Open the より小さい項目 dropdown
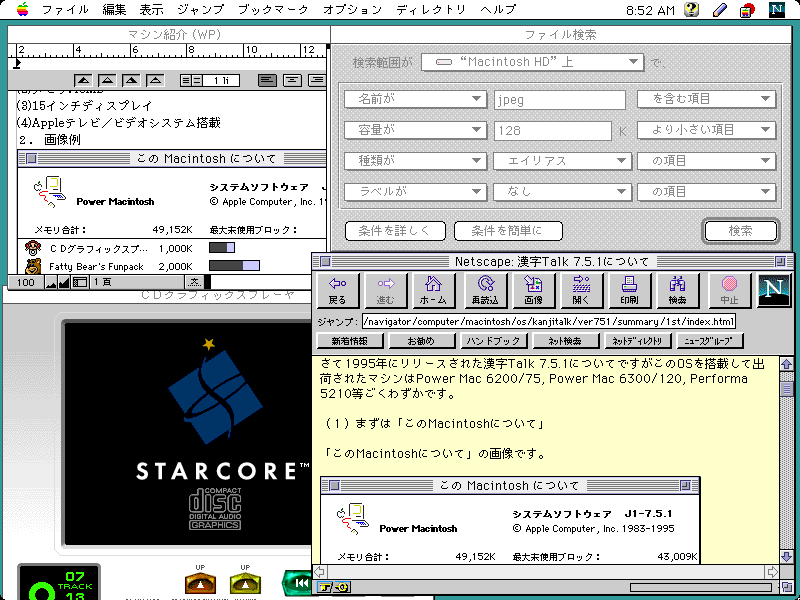800x600 pixels. coord(707,130)
